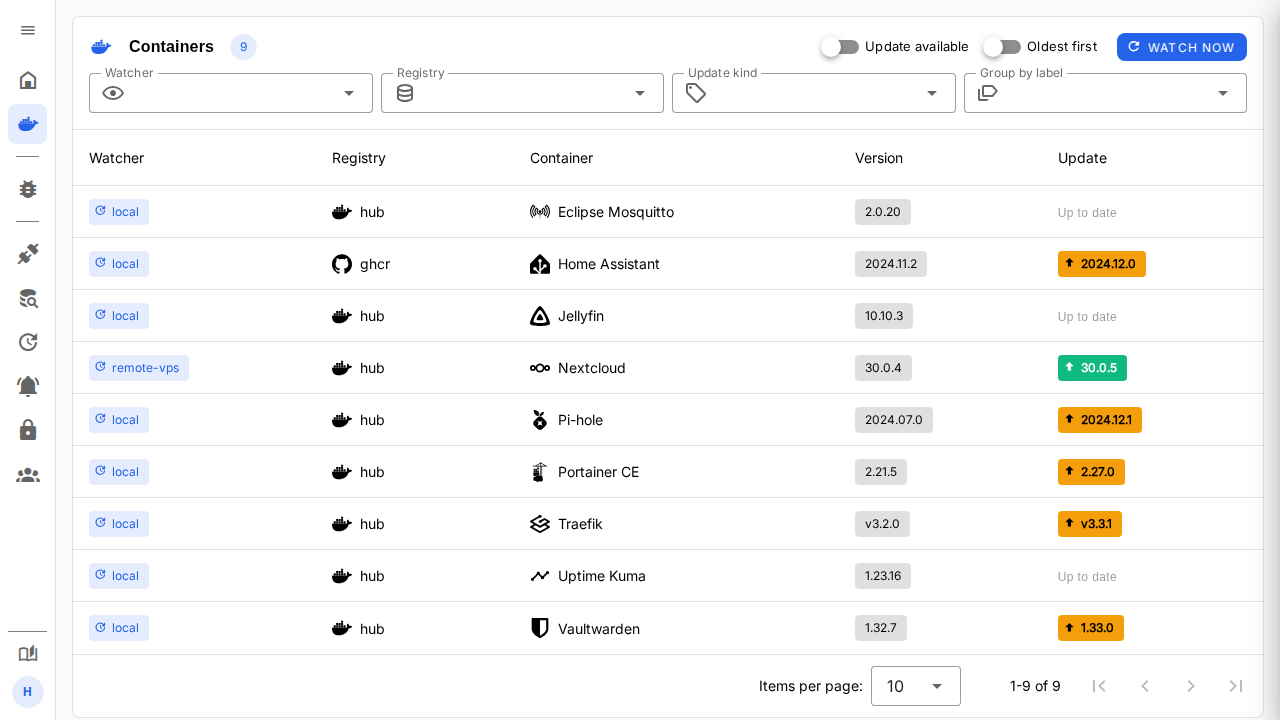Go to the Home sidebar icon
Viewport: 1280px width, 720px height.
pos(28,80)
